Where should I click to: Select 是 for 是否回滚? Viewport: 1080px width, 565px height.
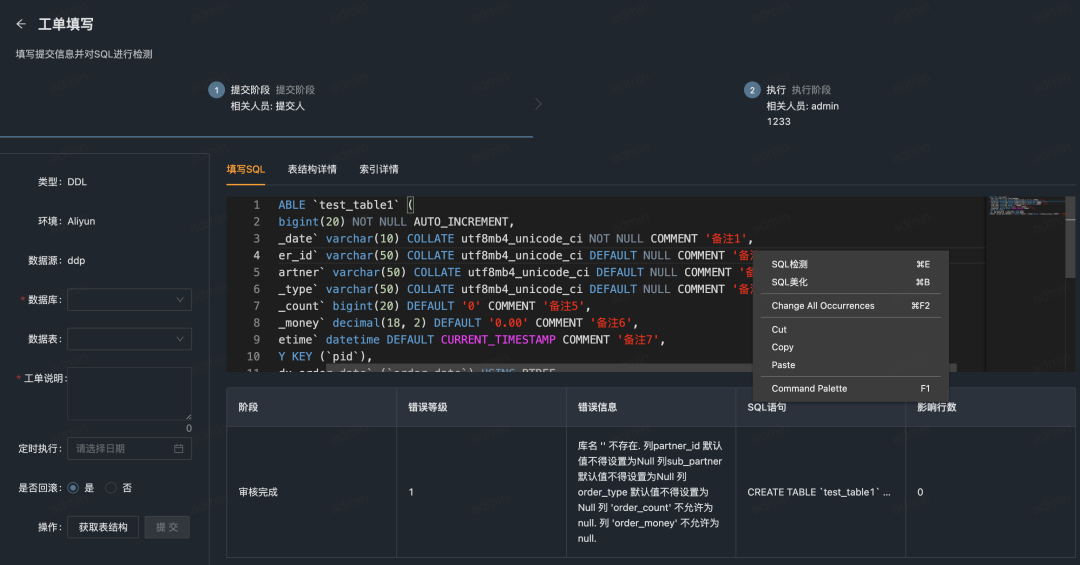click(x=73, y=488)
